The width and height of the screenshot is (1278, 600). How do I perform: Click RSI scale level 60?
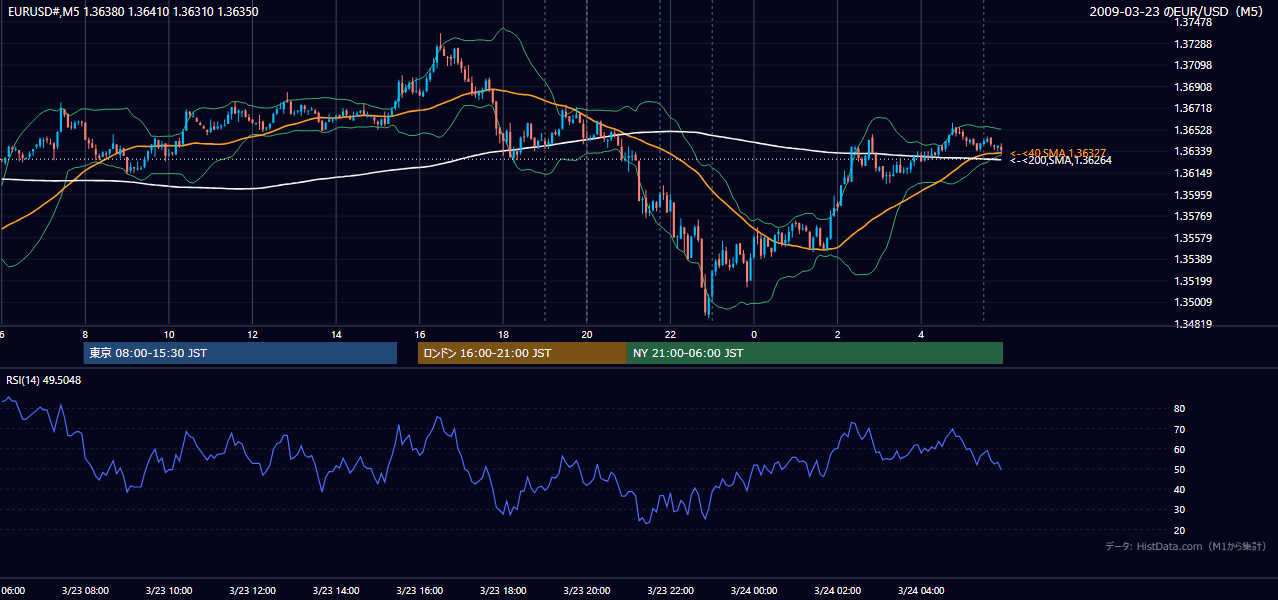[x=1180, y=449]
